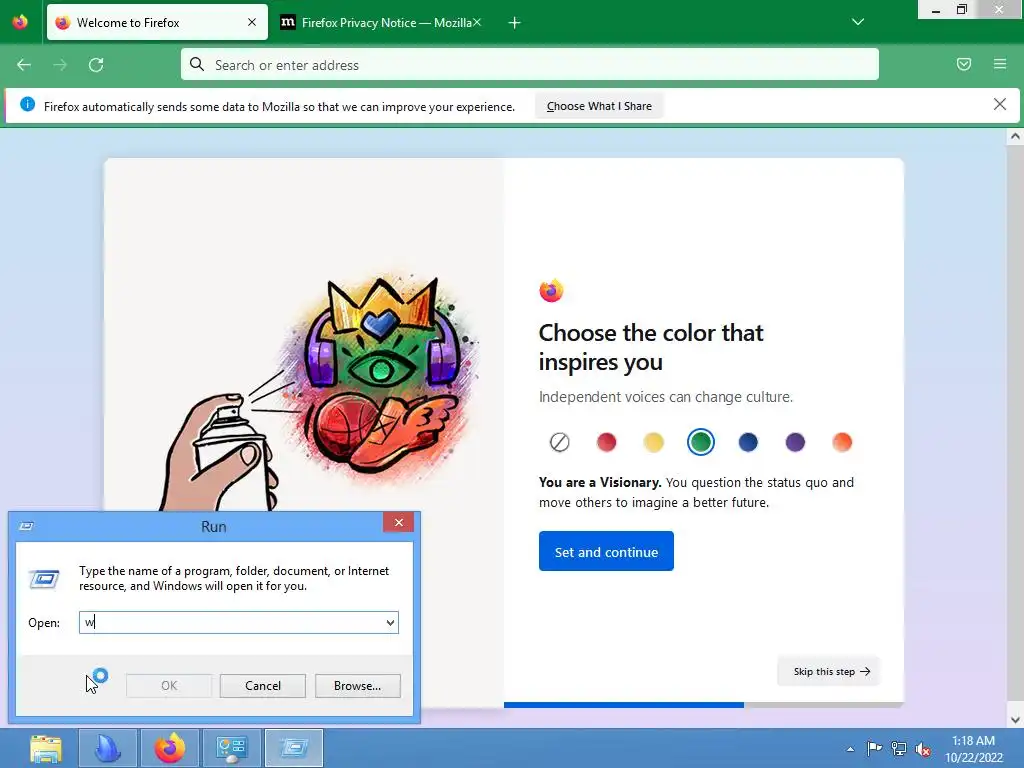Pick the orange colorway swatch
The height and width of the screenshot is (768, 1024).
tap(842, 442)
